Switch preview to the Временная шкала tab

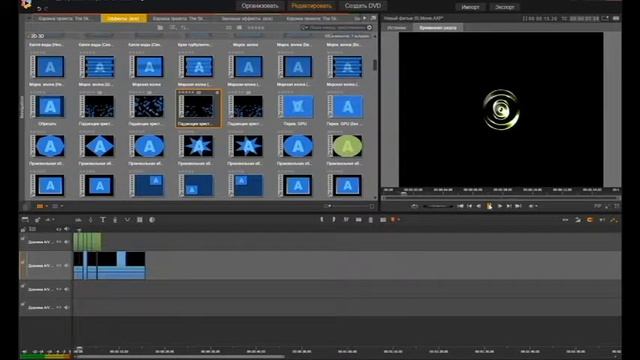(x=438, y=27)
